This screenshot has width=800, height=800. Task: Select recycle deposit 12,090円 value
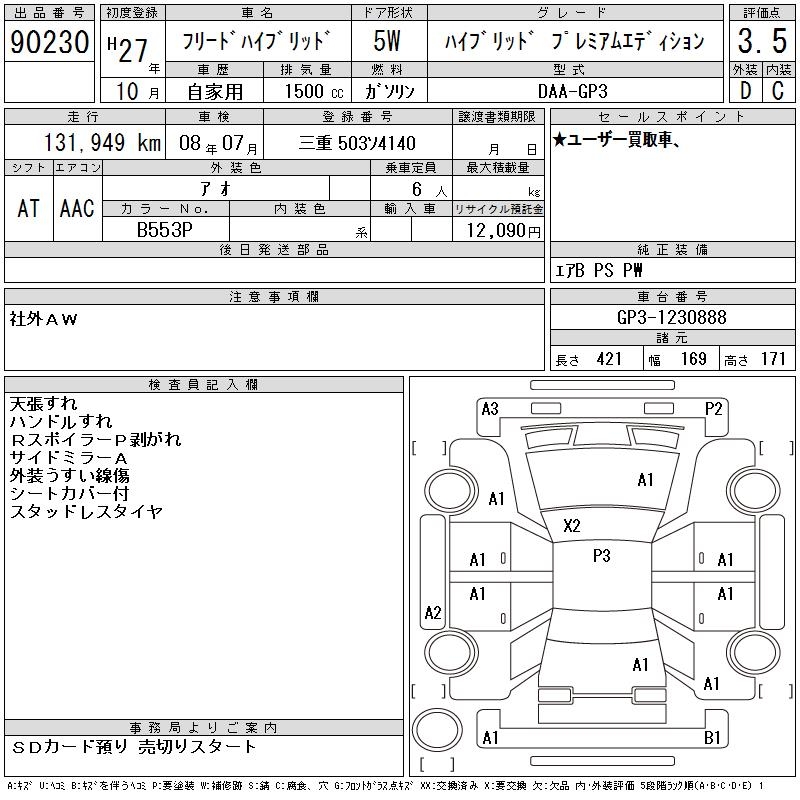[499, 231]
